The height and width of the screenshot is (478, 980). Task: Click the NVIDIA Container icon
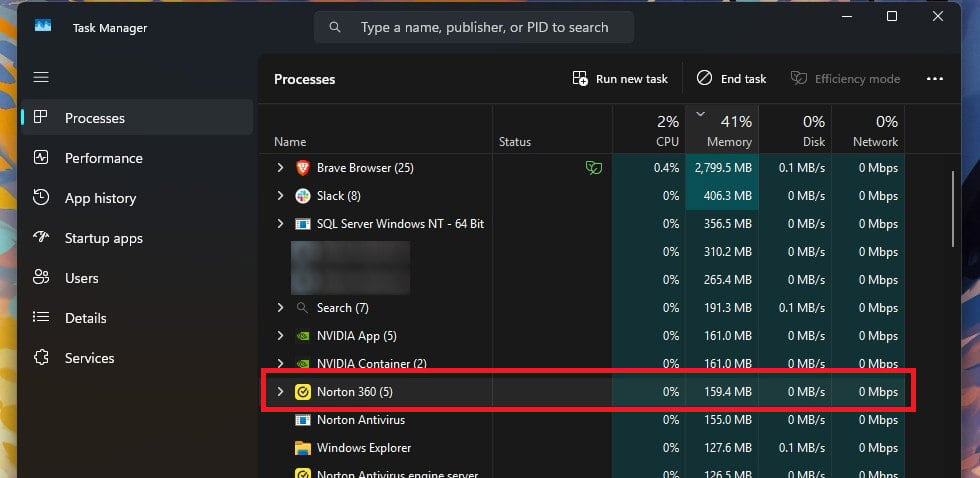pos(302,363)
